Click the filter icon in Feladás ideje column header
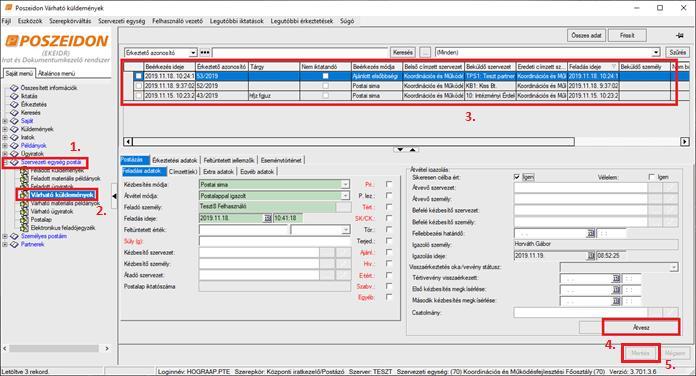696x376 pixels. tap(614, 67)
